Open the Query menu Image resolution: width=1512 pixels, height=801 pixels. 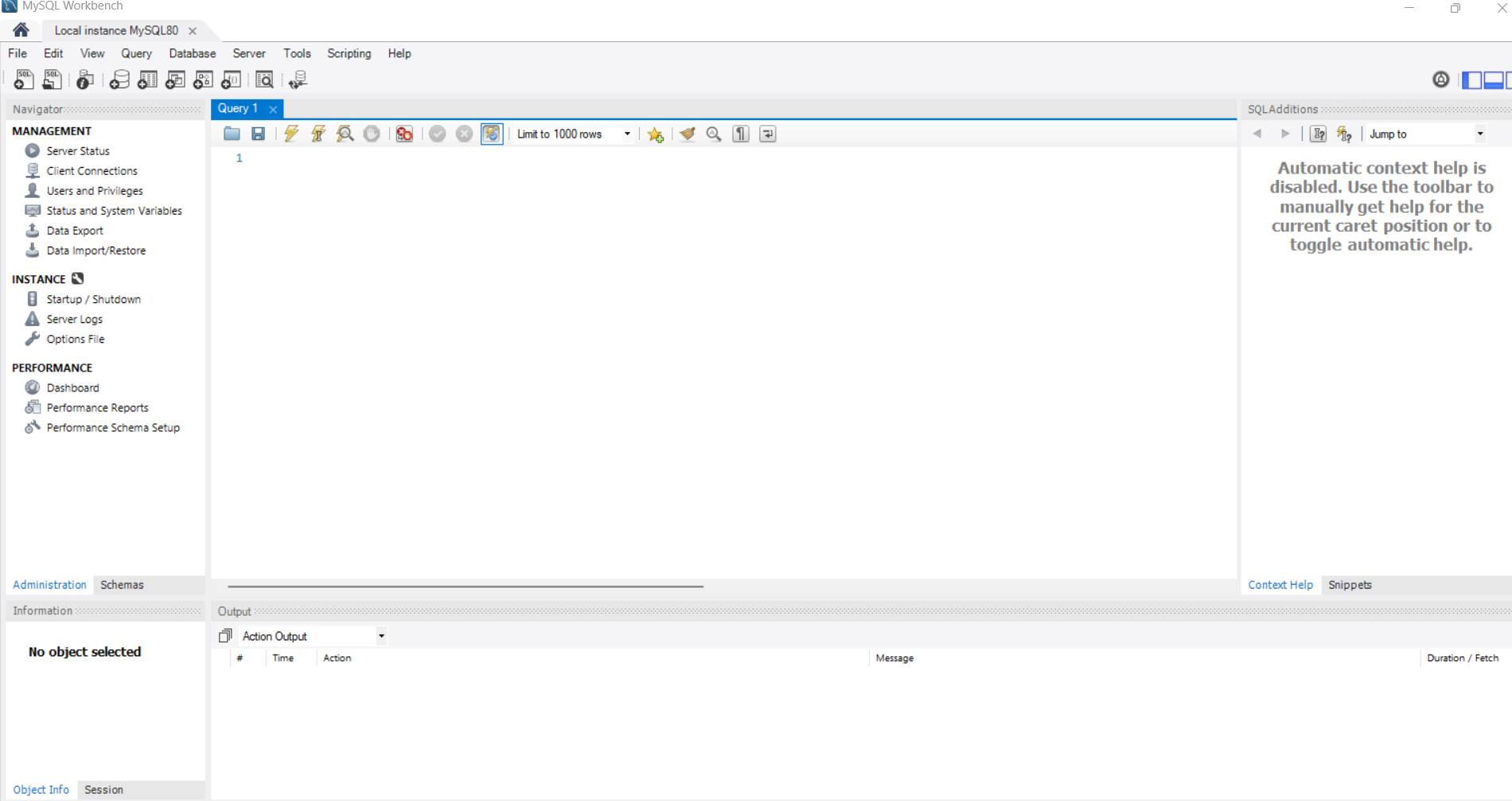(x=136, y=53)
